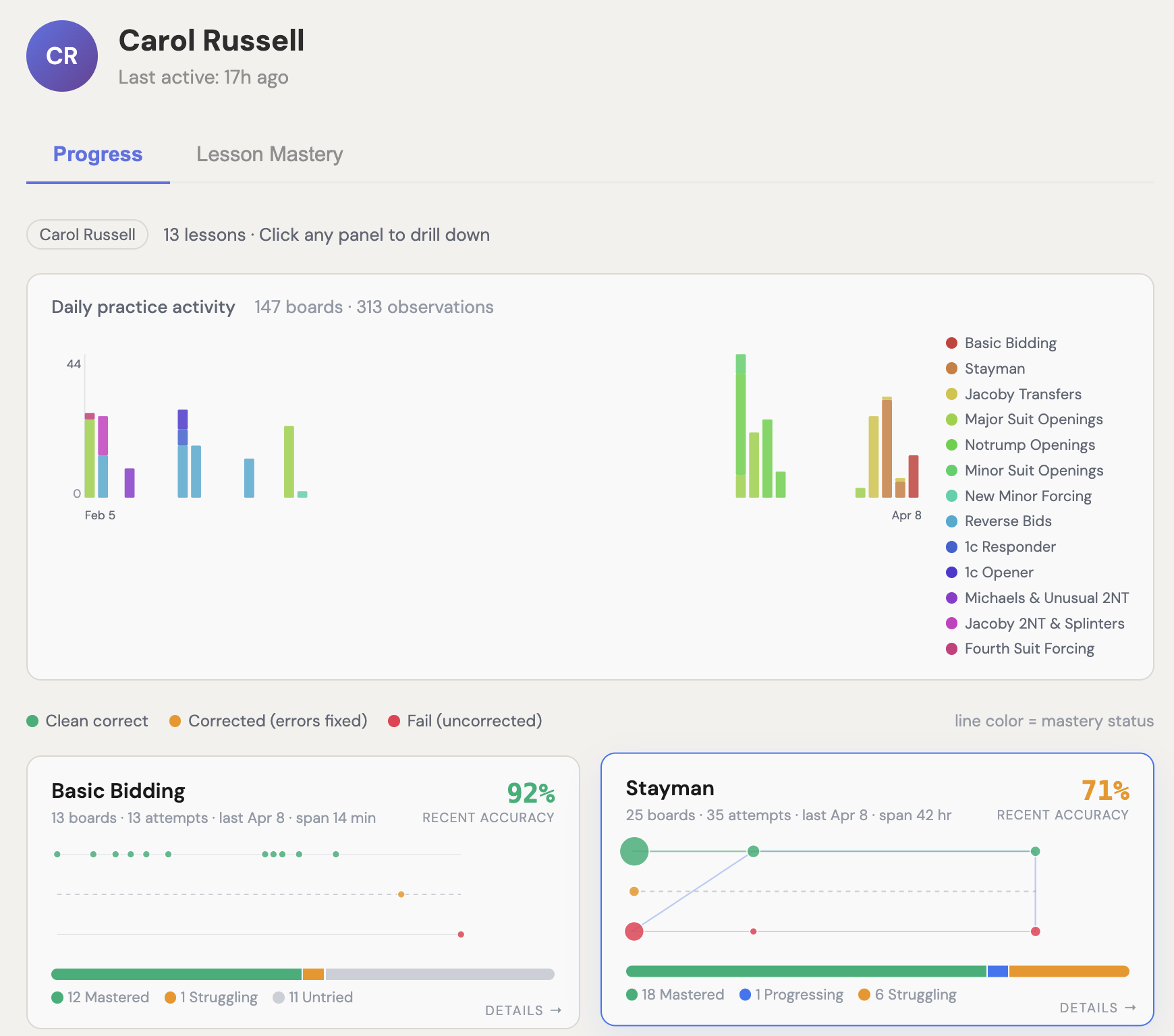
Task: Click the Reverse Bids legend dot
Action: pyautogui.click(x=951, y=521)
